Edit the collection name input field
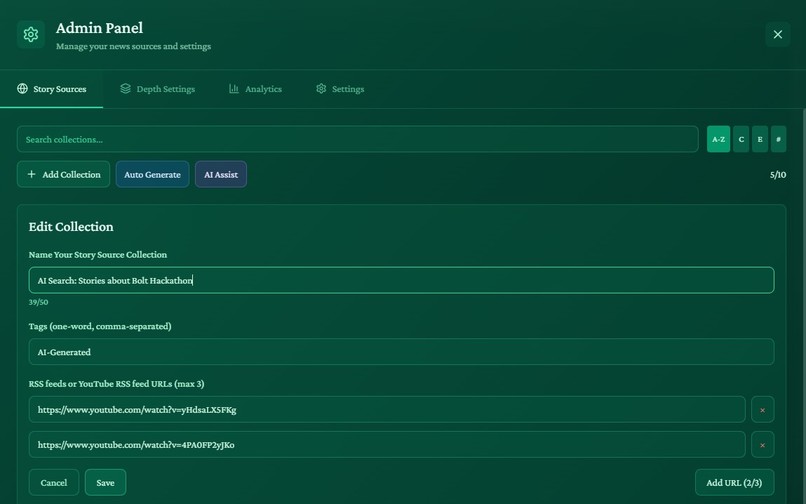This screenshot has width=806, height=504. (401, 280)
